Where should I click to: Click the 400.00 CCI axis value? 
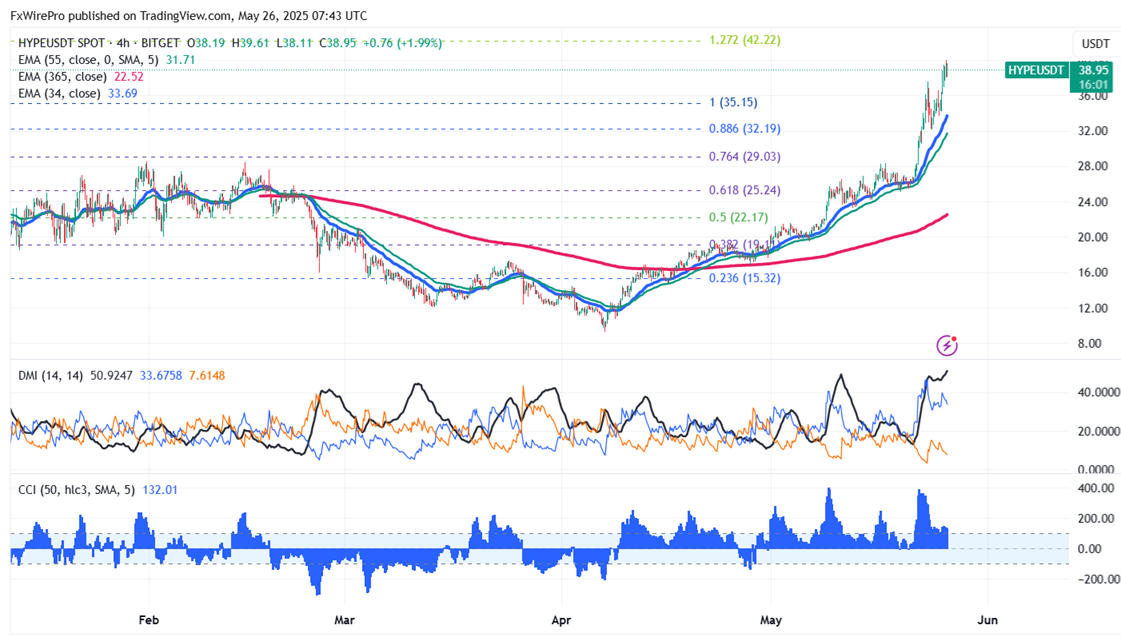[x=1096, y=488]
